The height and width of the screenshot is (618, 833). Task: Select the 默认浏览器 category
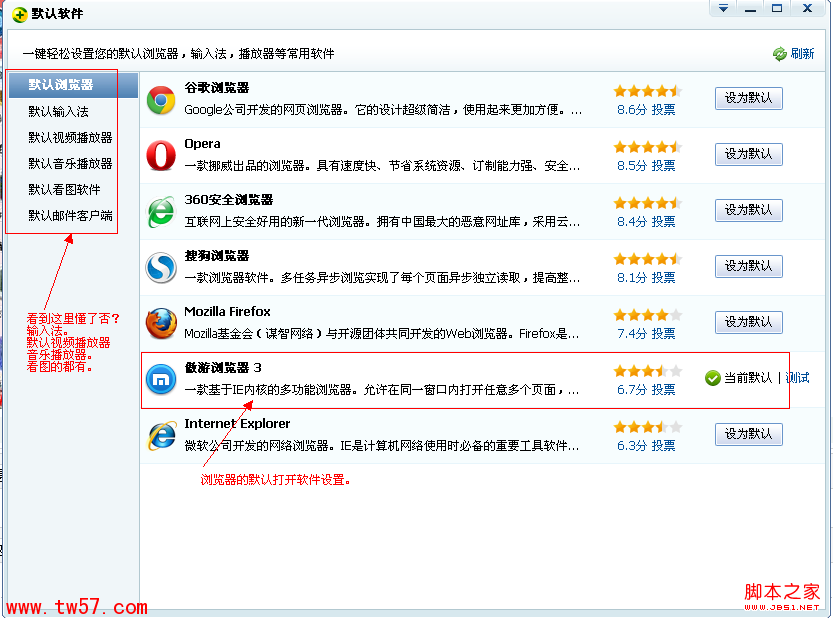(73, 85)
